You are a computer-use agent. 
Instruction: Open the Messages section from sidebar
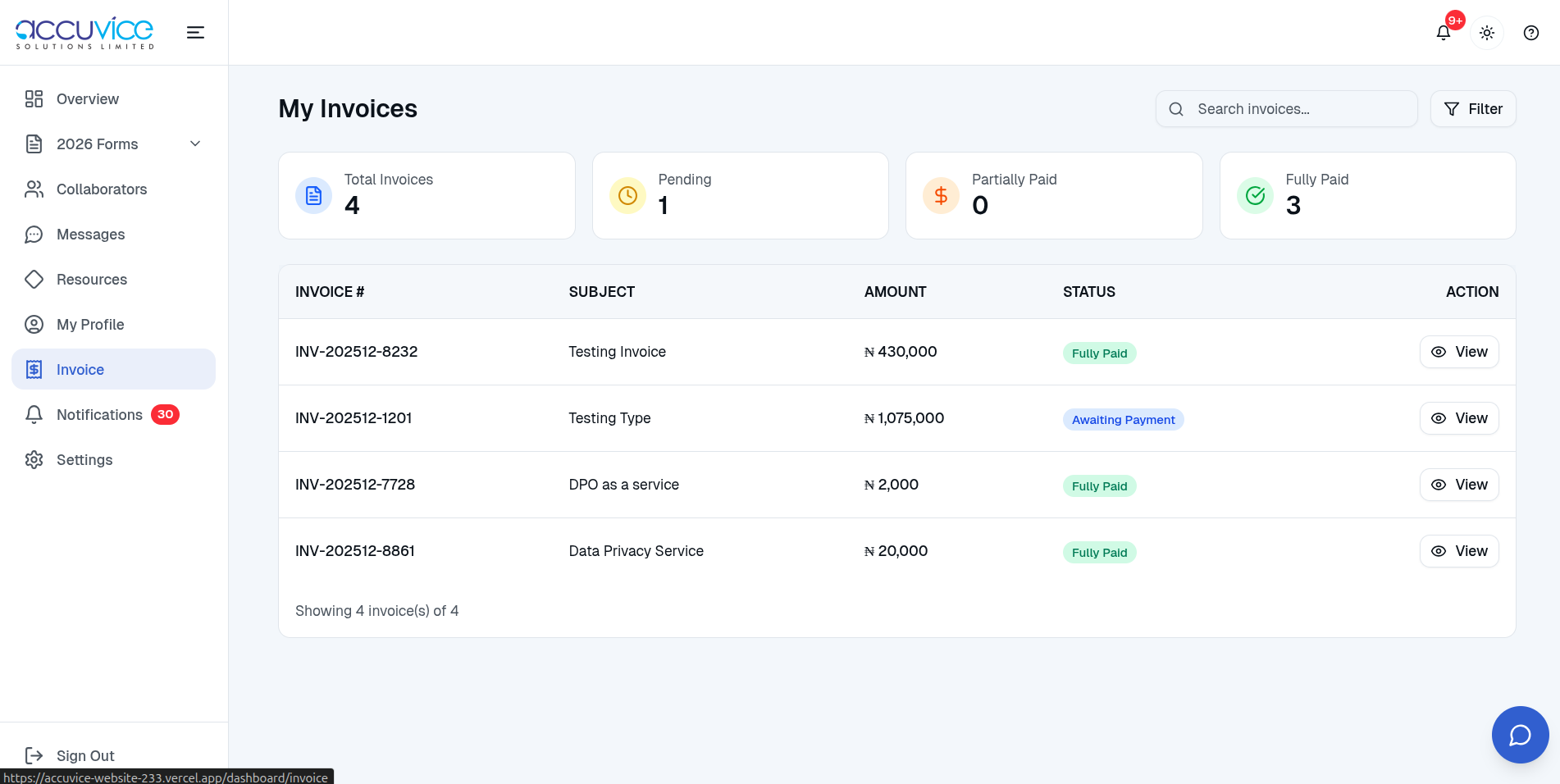coord(90,234)
